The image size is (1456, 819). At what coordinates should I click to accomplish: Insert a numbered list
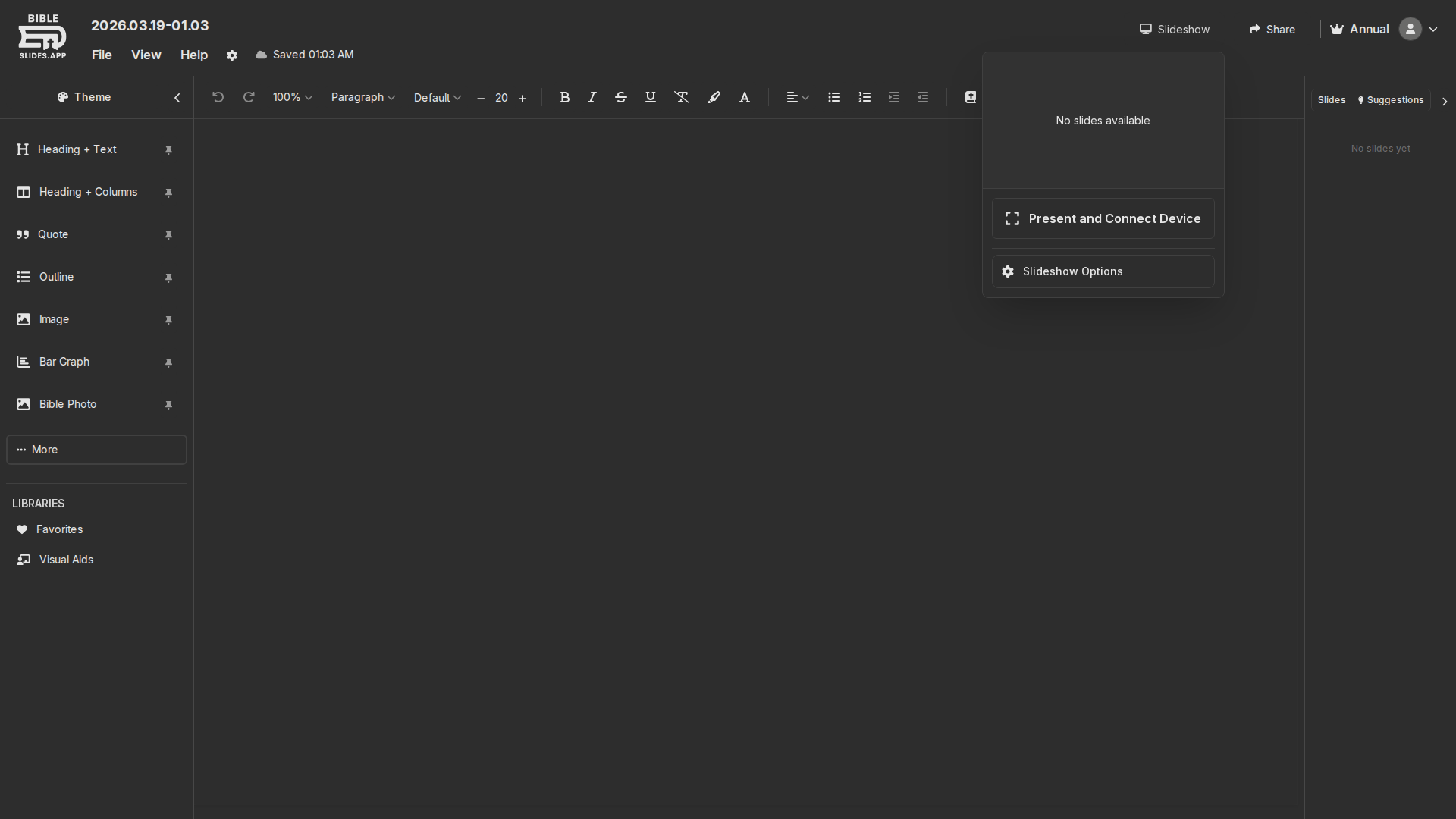click(x=864, y=97)
